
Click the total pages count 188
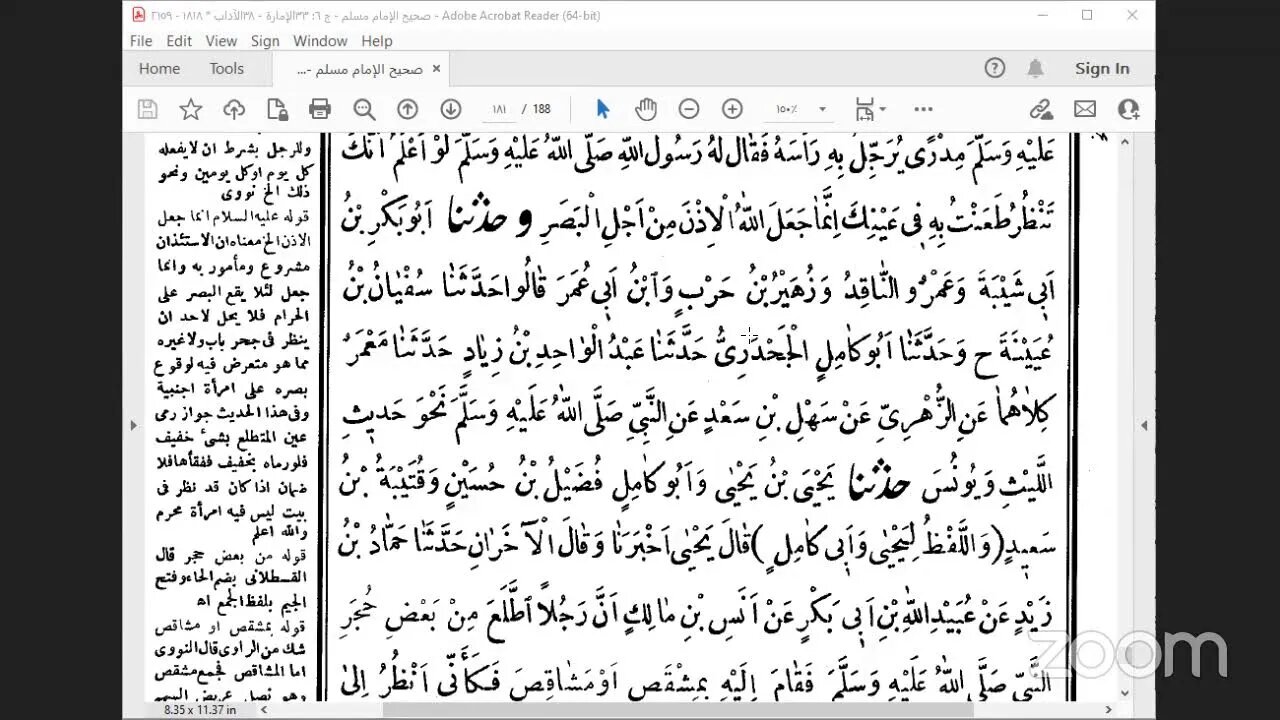pos(542,109)
